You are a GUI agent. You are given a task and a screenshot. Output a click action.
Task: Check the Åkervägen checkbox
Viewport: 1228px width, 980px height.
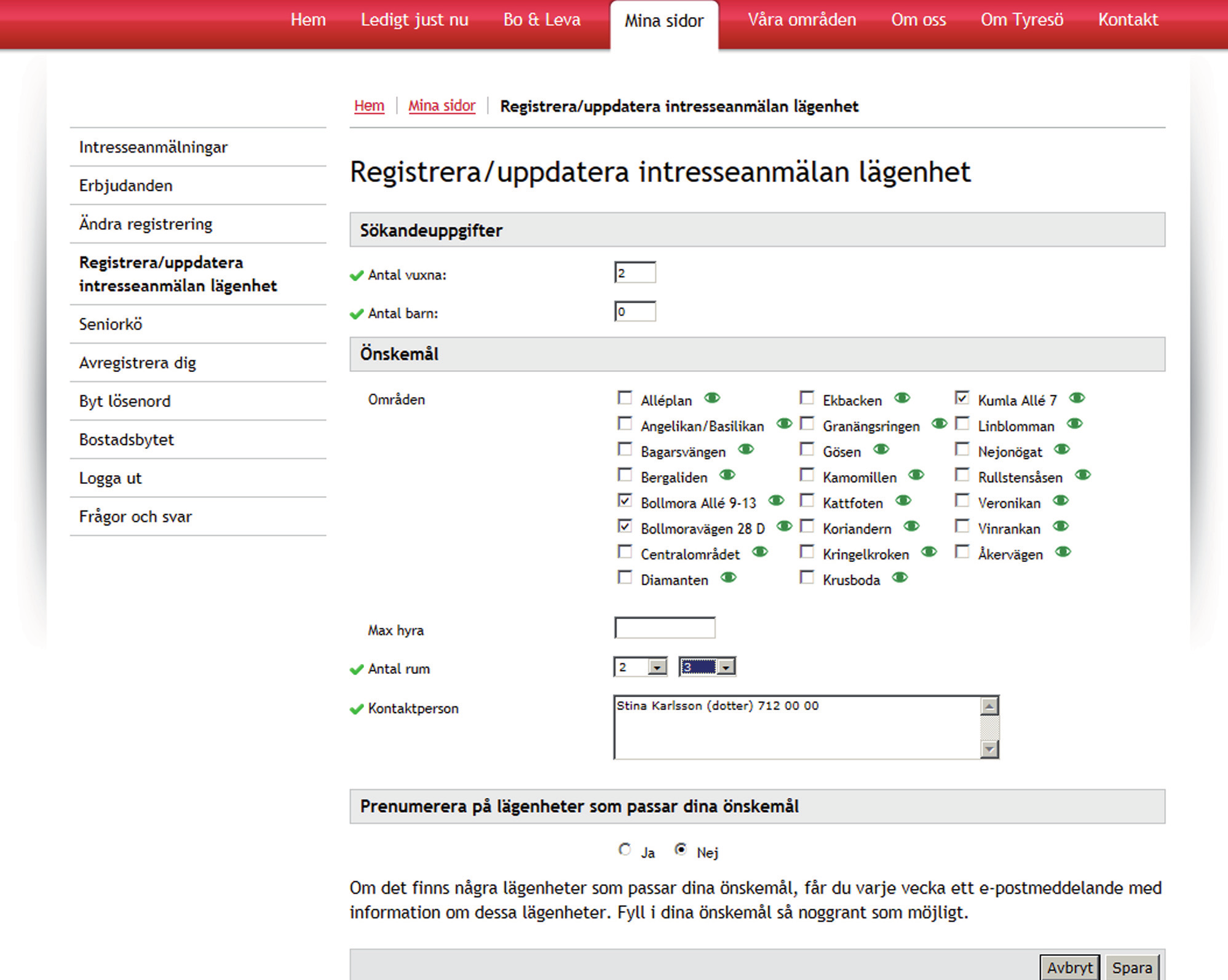[962, 552]
